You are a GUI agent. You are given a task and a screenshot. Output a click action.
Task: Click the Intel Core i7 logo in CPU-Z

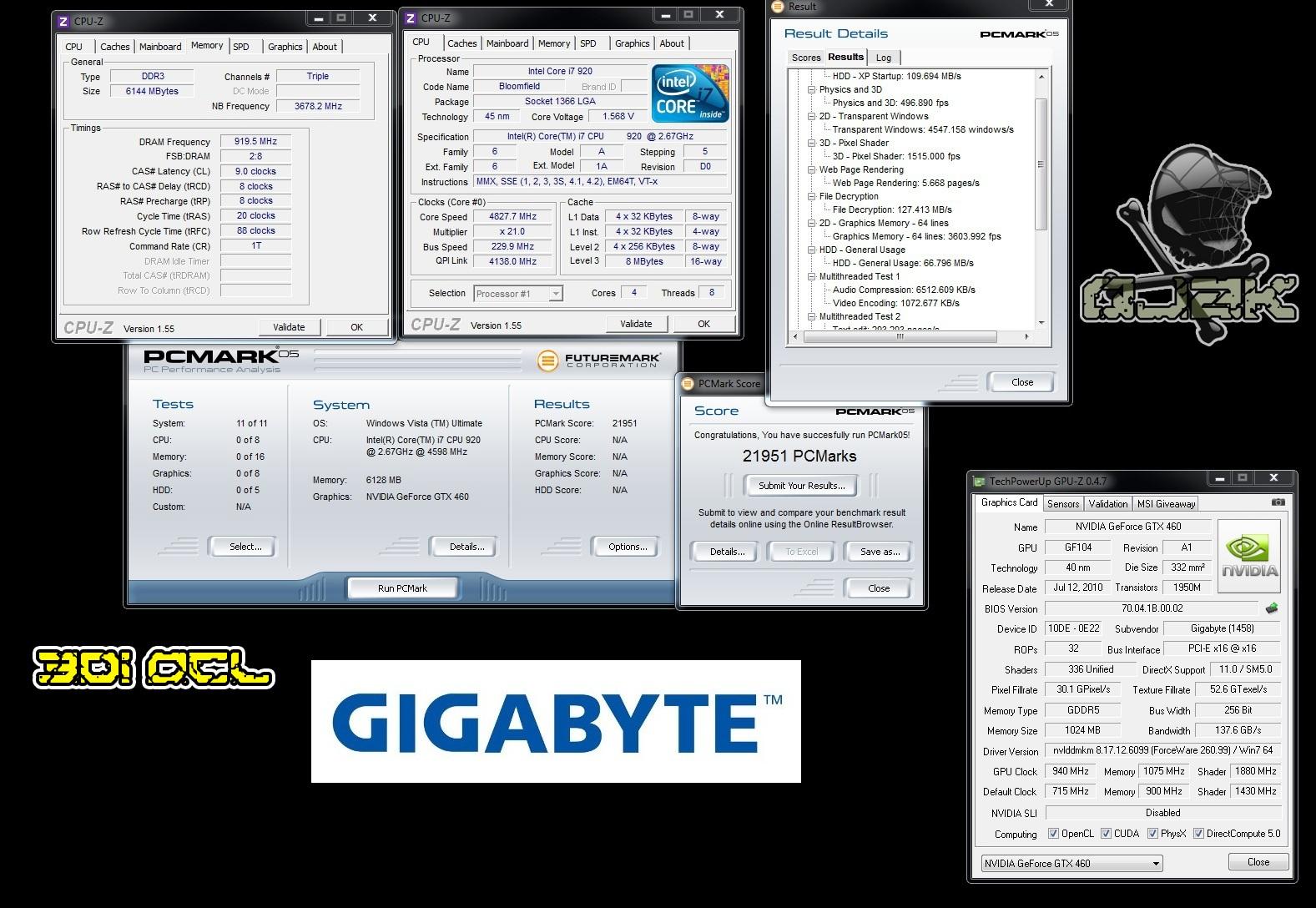[x=690, y=93]
